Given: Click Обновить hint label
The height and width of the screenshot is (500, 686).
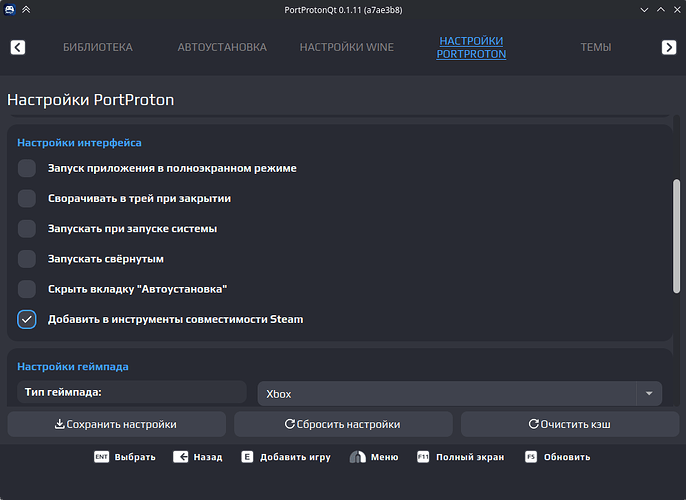Looking at the screenshot, I should 567,457.
